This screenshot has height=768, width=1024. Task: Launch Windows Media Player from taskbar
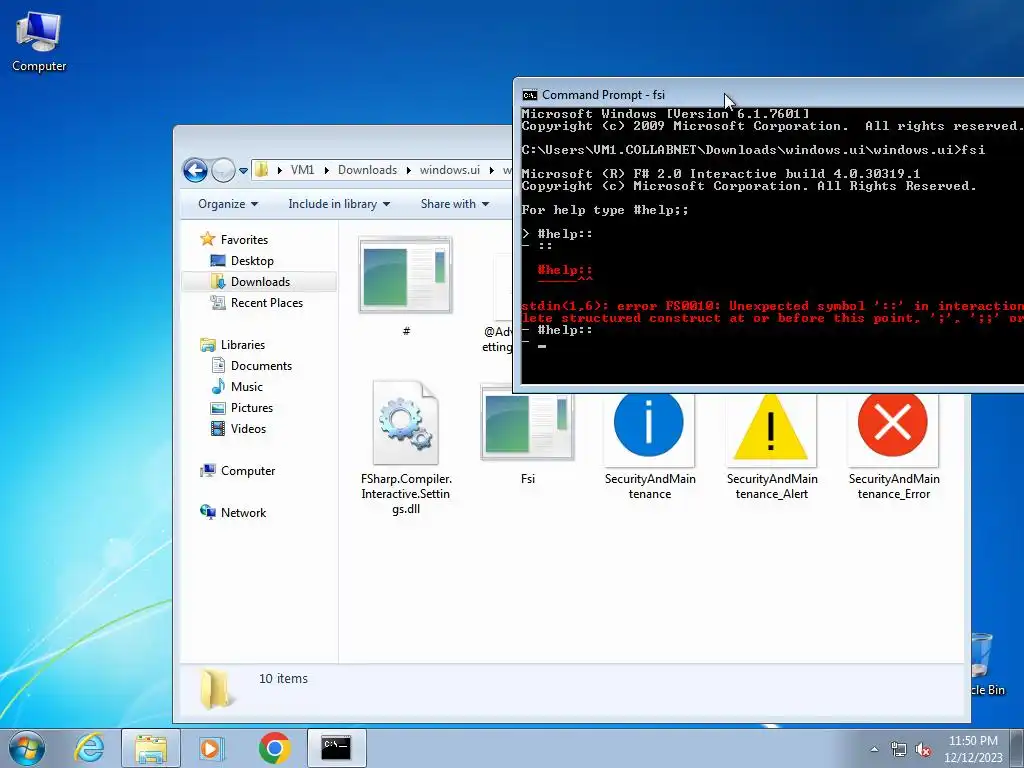[x=211, y=748]
